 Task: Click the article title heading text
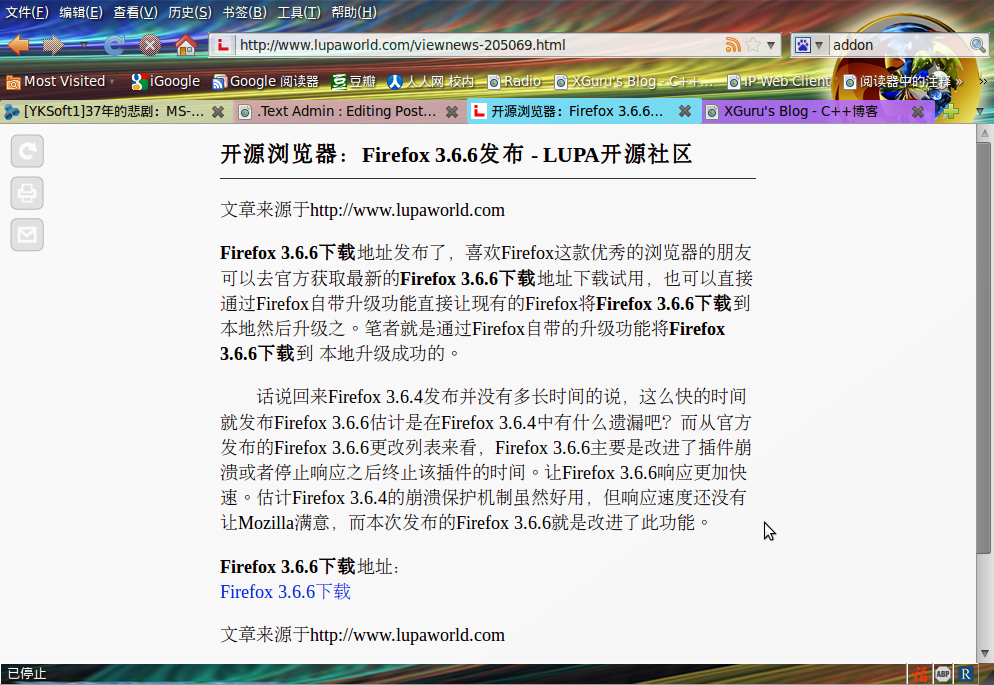pyautogui.click(x=456, y=154)
